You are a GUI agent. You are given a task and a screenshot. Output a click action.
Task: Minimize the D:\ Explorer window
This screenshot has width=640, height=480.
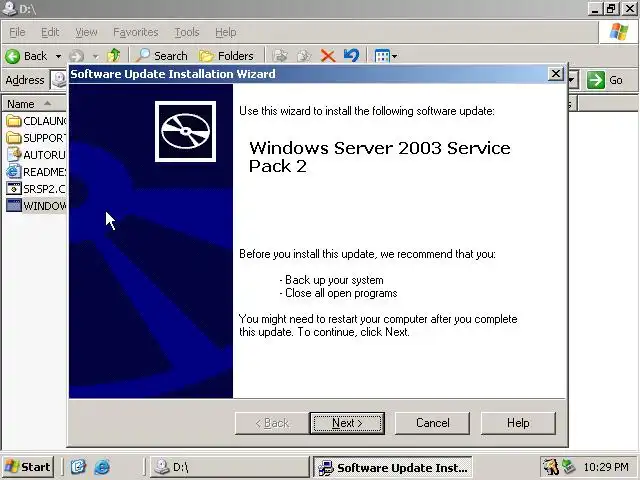point(596,9)
